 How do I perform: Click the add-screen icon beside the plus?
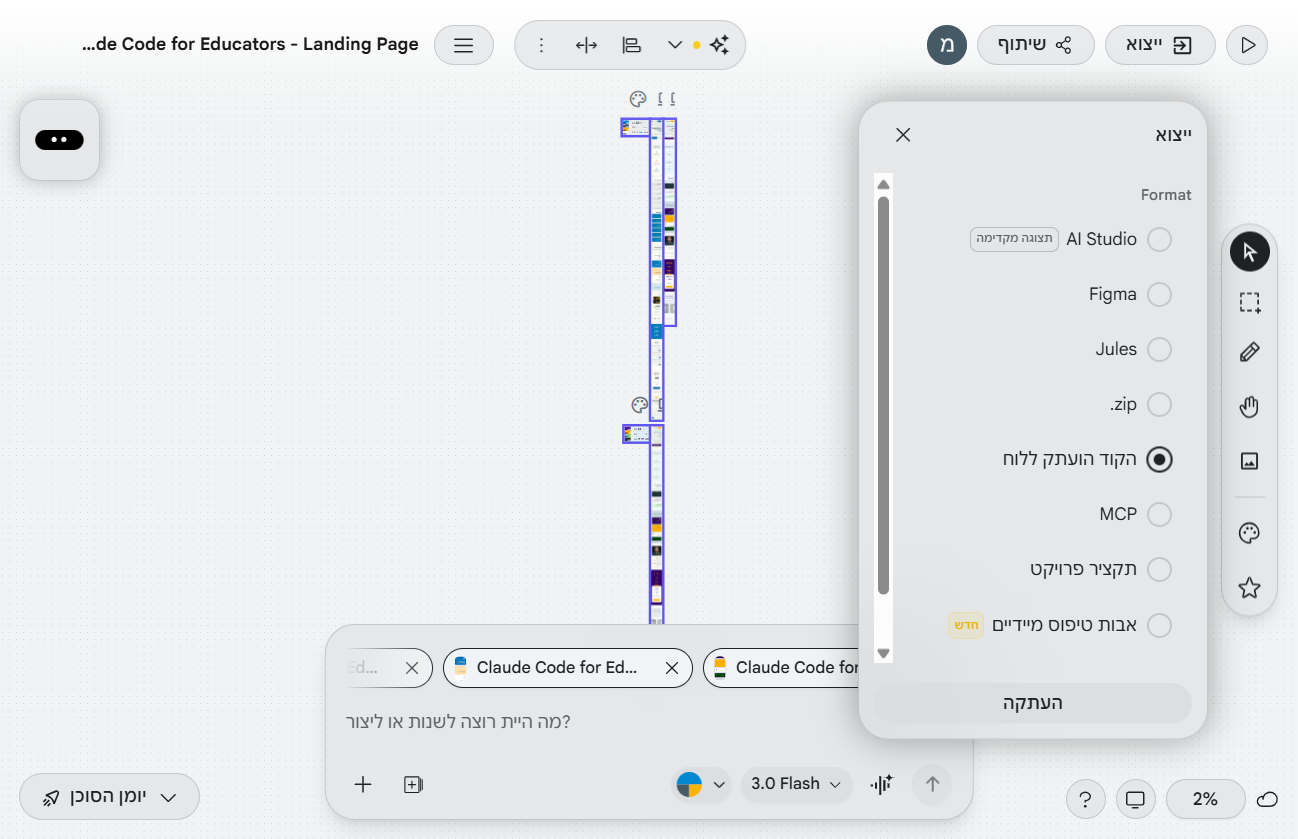point(413,784)
